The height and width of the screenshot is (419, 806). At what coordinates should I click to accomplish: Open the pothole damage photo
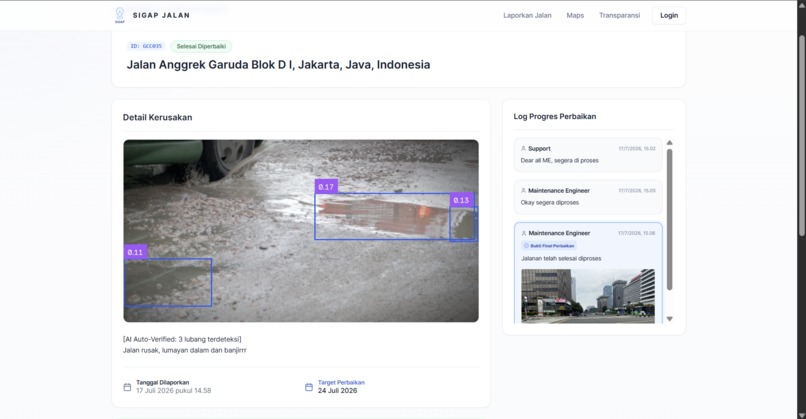coord(301,231)
